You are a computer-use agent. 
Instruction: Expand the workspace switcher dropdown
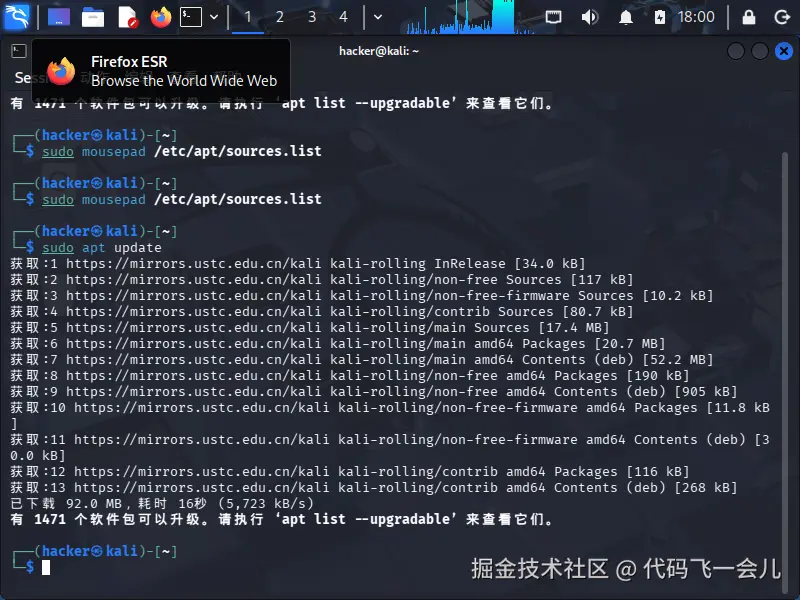tap(378, 17)
